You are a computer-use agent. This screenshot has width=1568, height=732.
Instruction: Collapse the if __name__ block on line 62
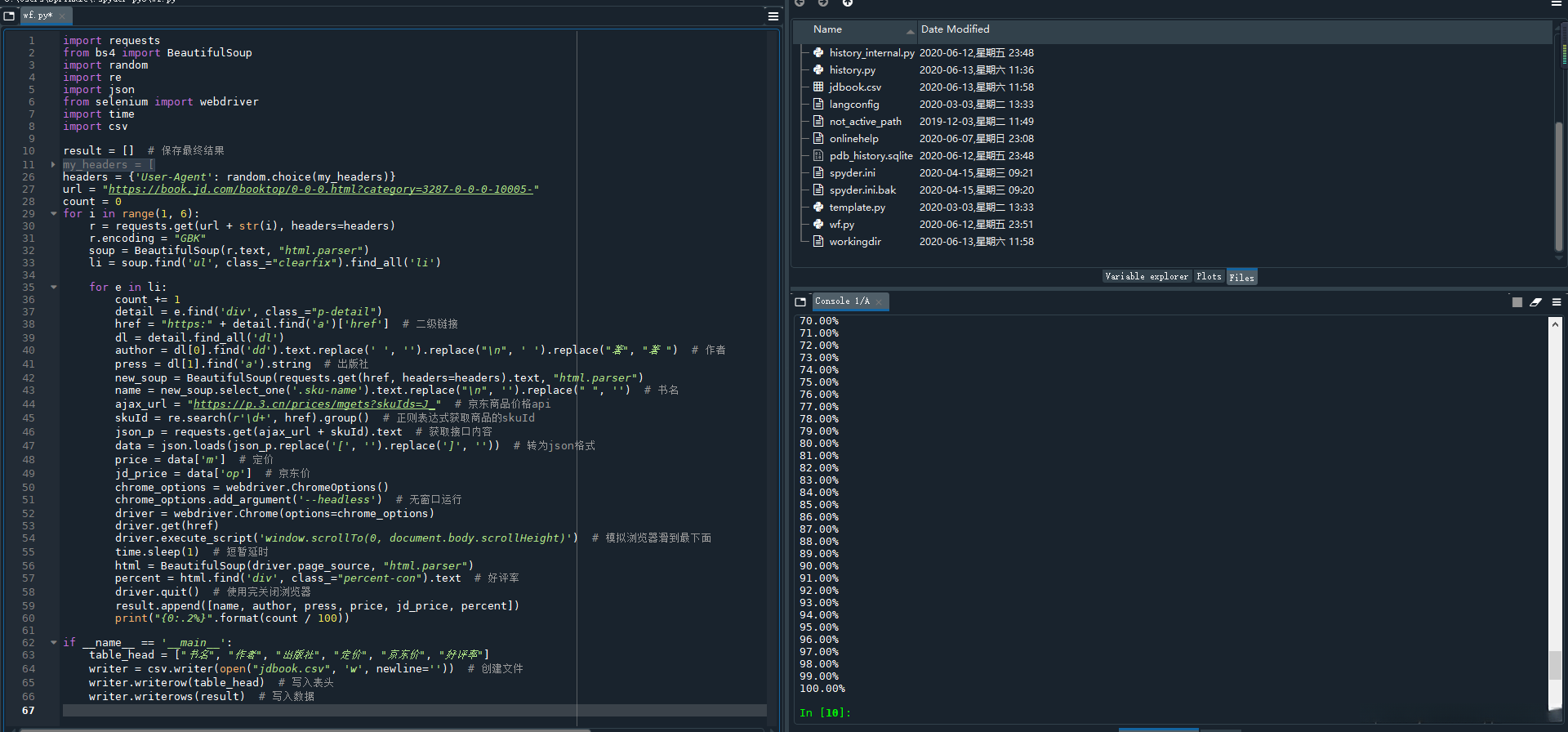[x=54, y=643]
